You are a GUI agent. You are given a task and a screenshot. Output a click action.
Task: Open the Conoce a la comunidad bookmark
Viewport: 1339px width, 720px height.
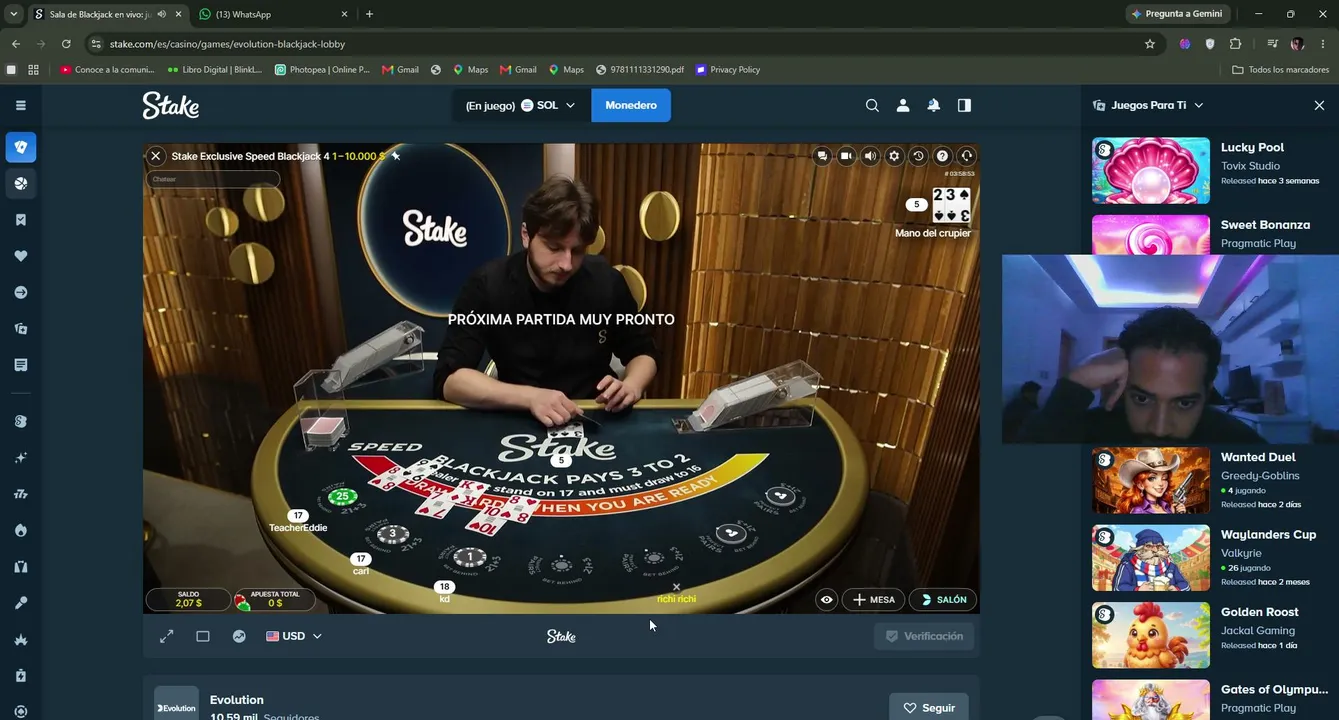click(107, 70)
